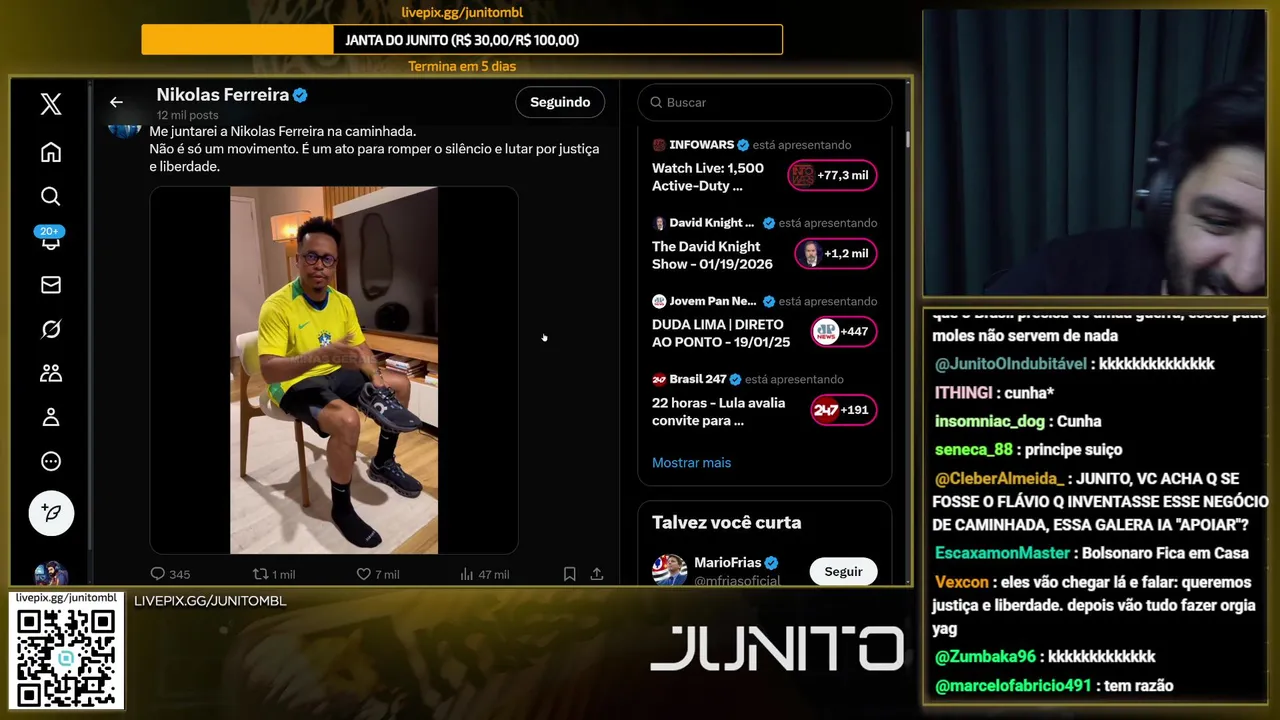Screen dimensions: 1280x720
Task: Open Jovem Pan live +447 badge
Action: pyautogui.click(x=843, y=332)
